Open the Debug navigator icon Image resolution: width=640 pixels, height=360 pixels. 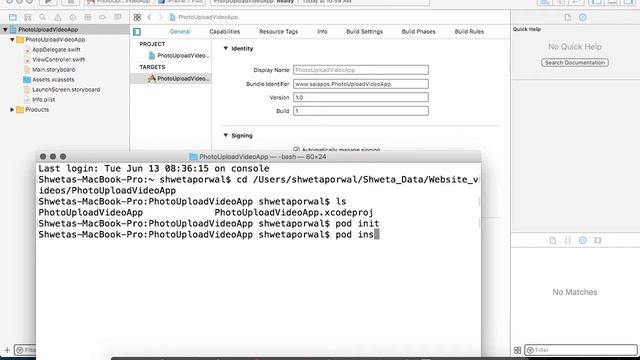click(87, 17)
